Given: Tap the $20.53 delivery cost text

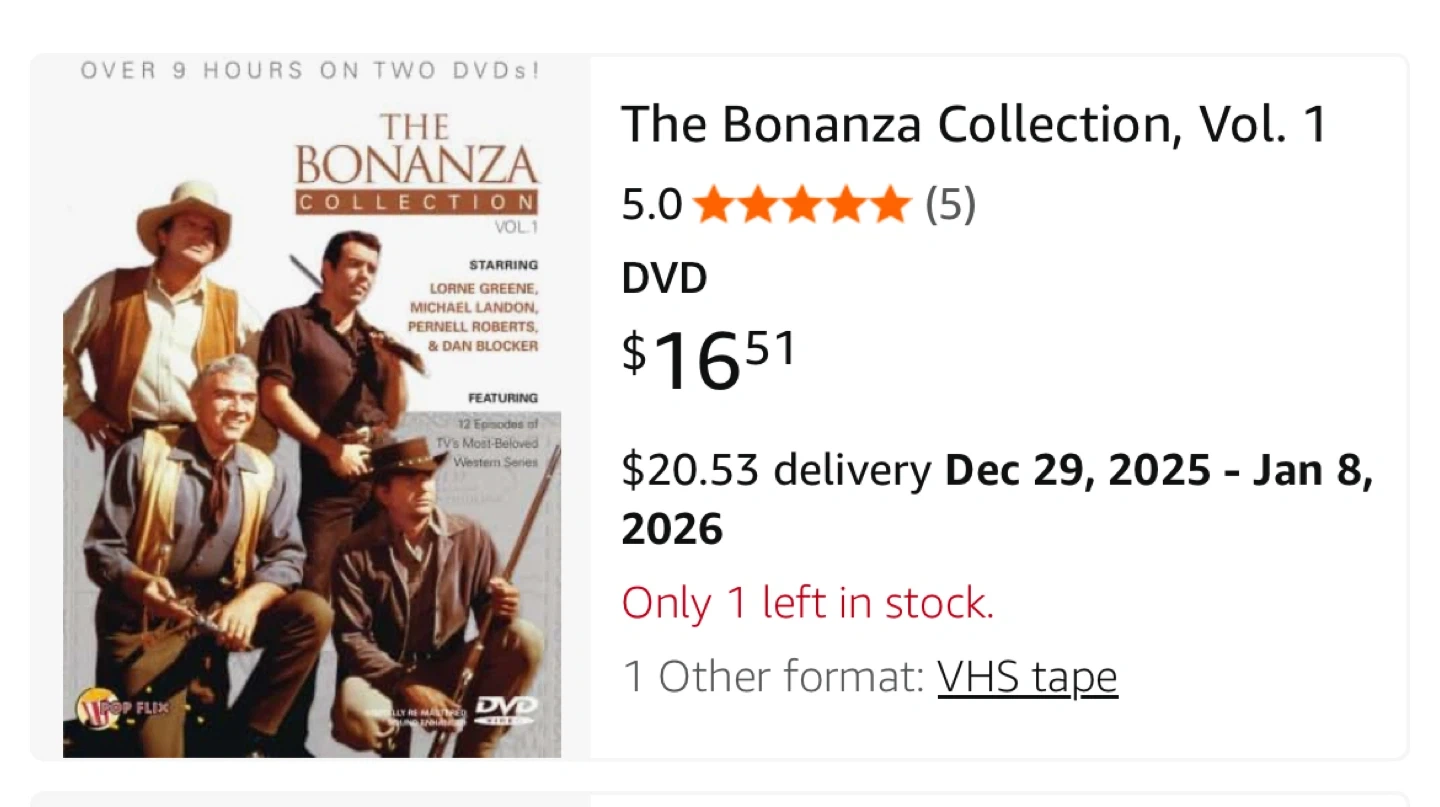Looking at the screenshot, I should (x=775, y=469).
